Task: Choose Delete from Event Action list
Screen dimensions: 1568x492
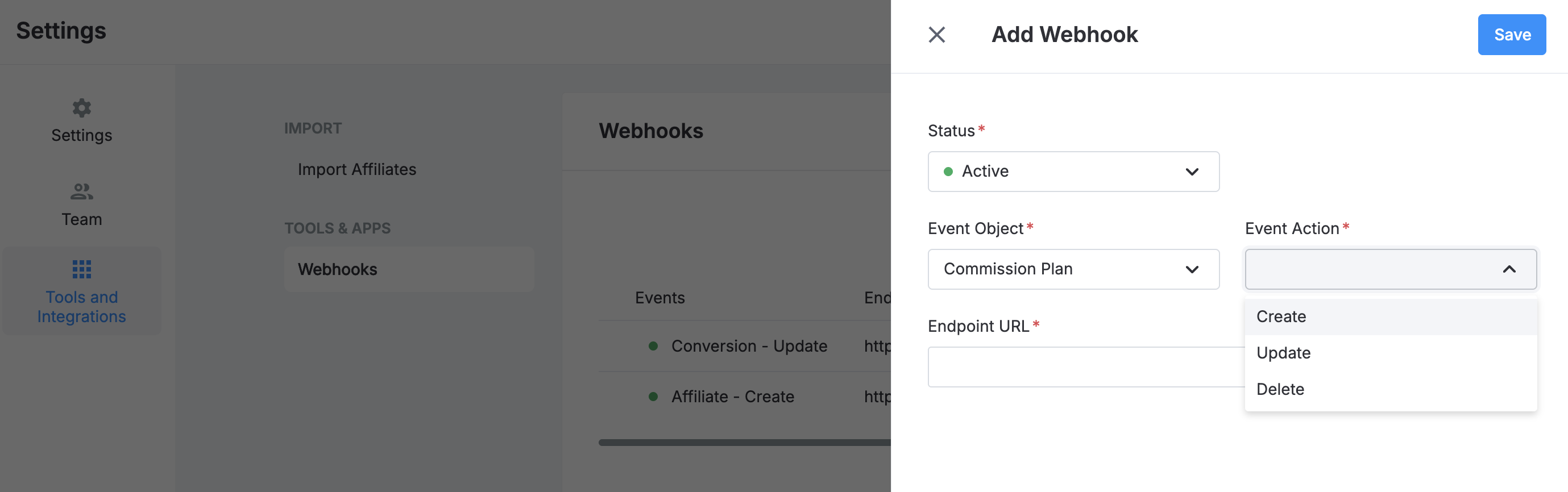Action: pos(1390,389)
